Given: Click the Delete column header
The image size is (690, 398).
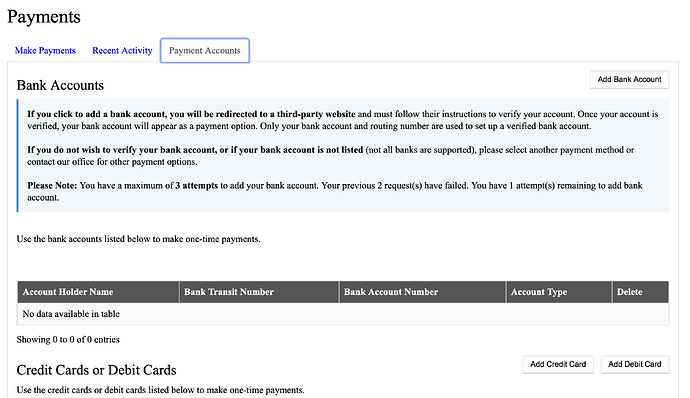Looking at the screenshot, I should [x=640, y=292].
